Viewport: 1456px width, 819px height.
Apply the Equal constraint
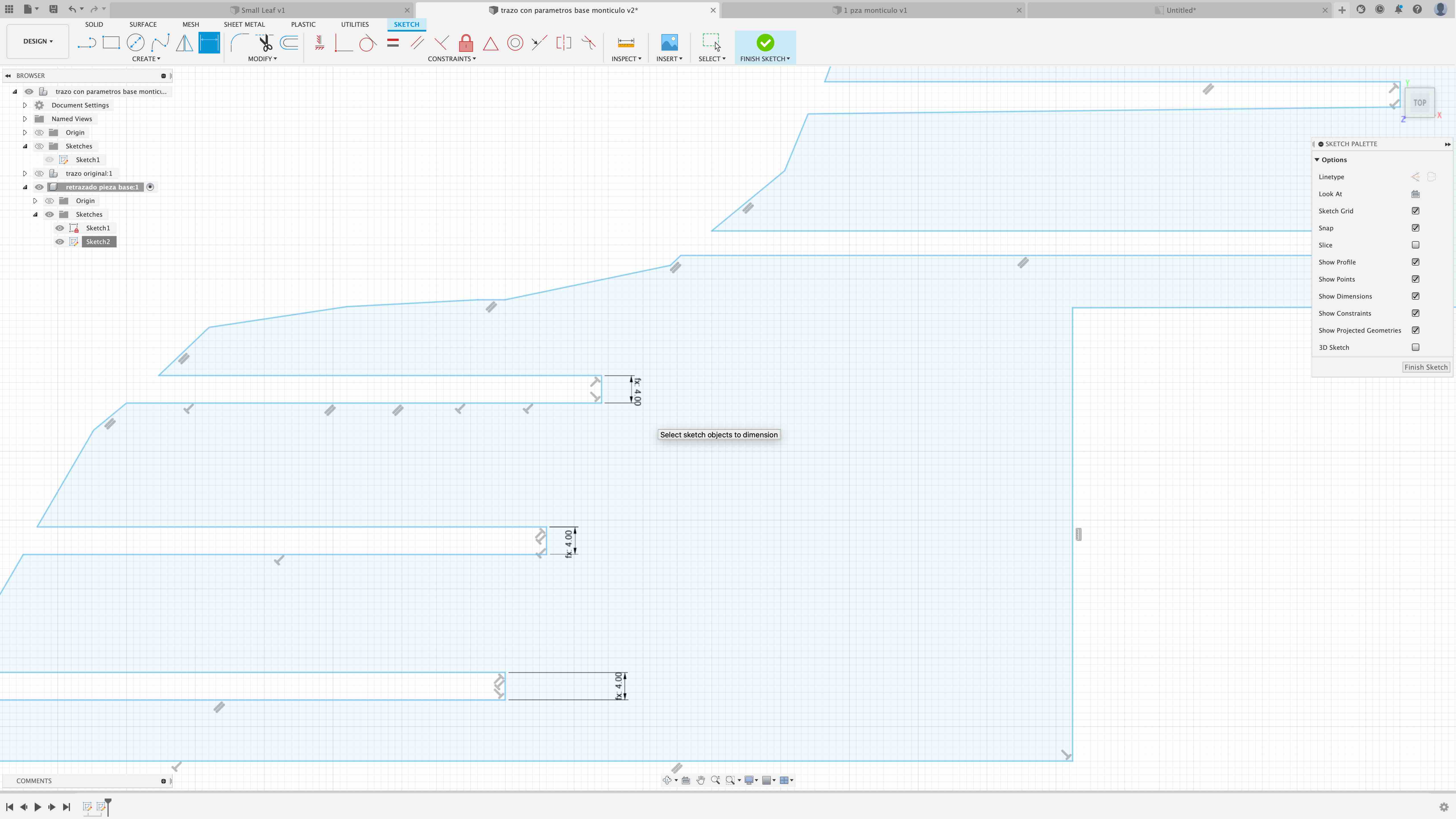(393, 43)
